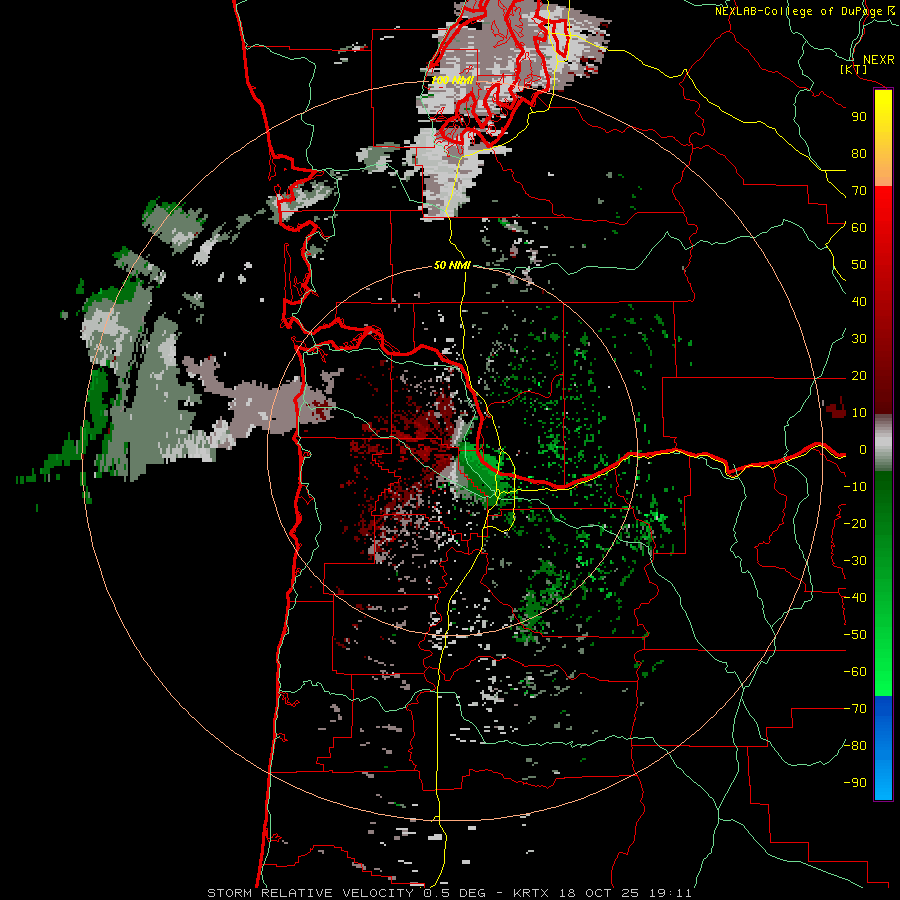Select the -20 value on velocity scale
900x900 pixels.
[855, 524]
